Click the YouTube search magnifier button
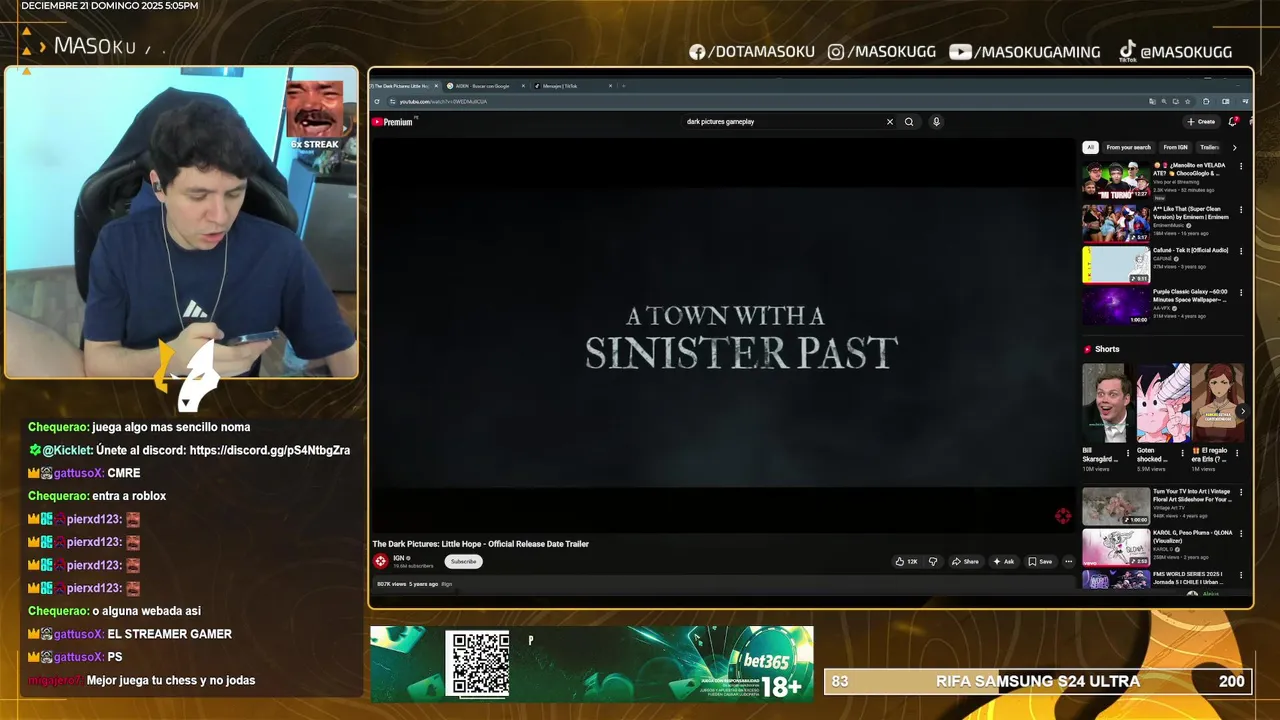Viewport: 1280px width, 720px height. pos(909,122)
